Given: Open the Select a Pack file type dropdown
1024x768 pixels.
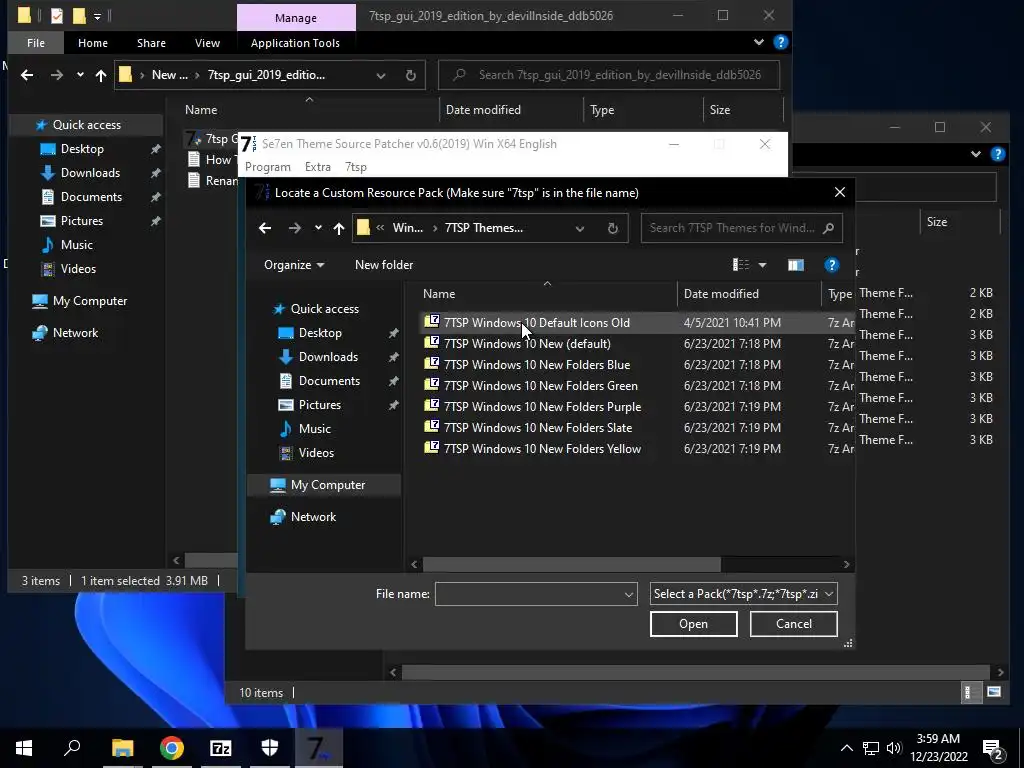Looking at the screenshot, I should pos(829,594).
